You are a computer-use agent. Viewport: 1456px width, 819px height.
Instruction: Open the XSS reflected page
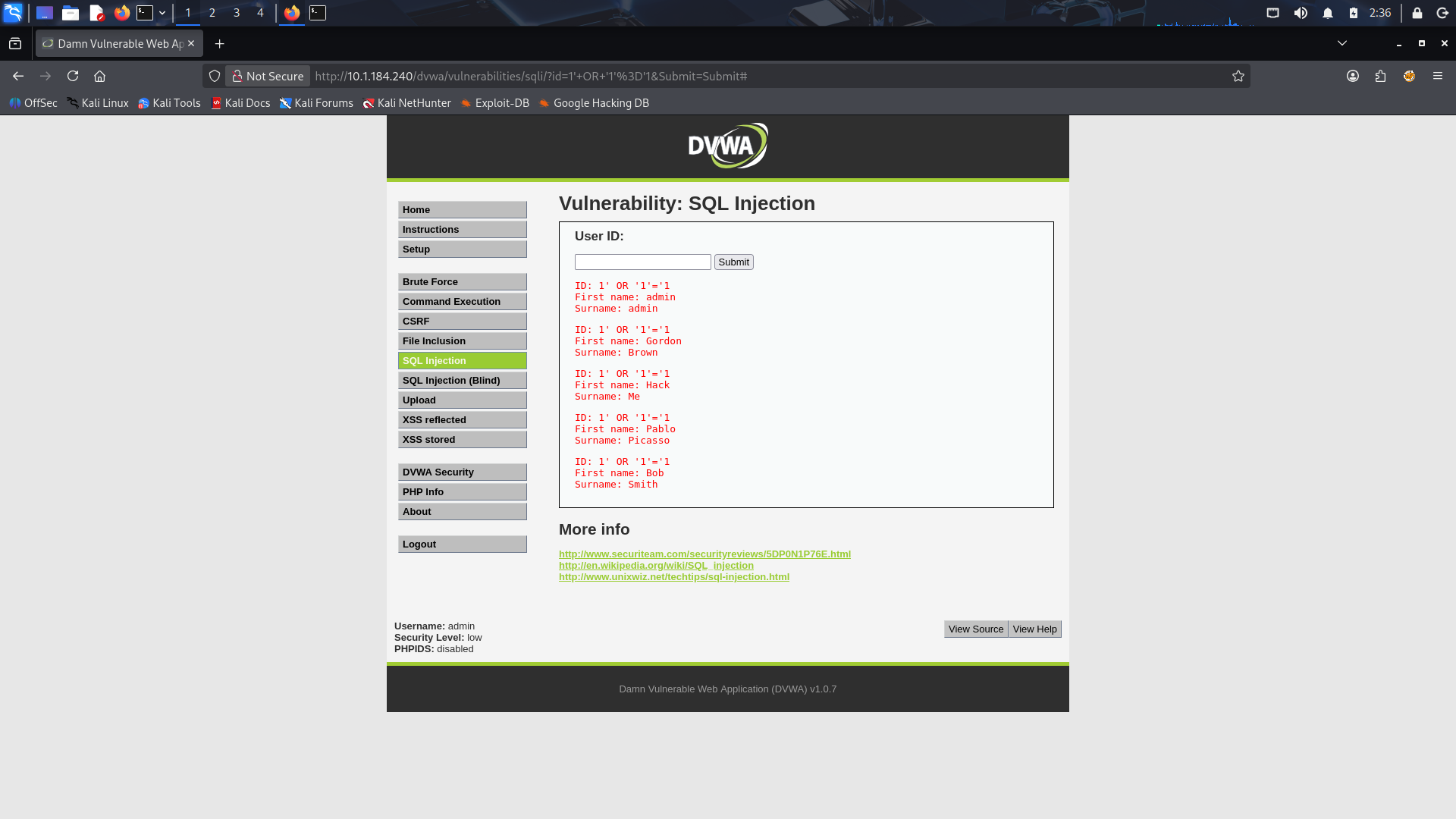point(463,420)
